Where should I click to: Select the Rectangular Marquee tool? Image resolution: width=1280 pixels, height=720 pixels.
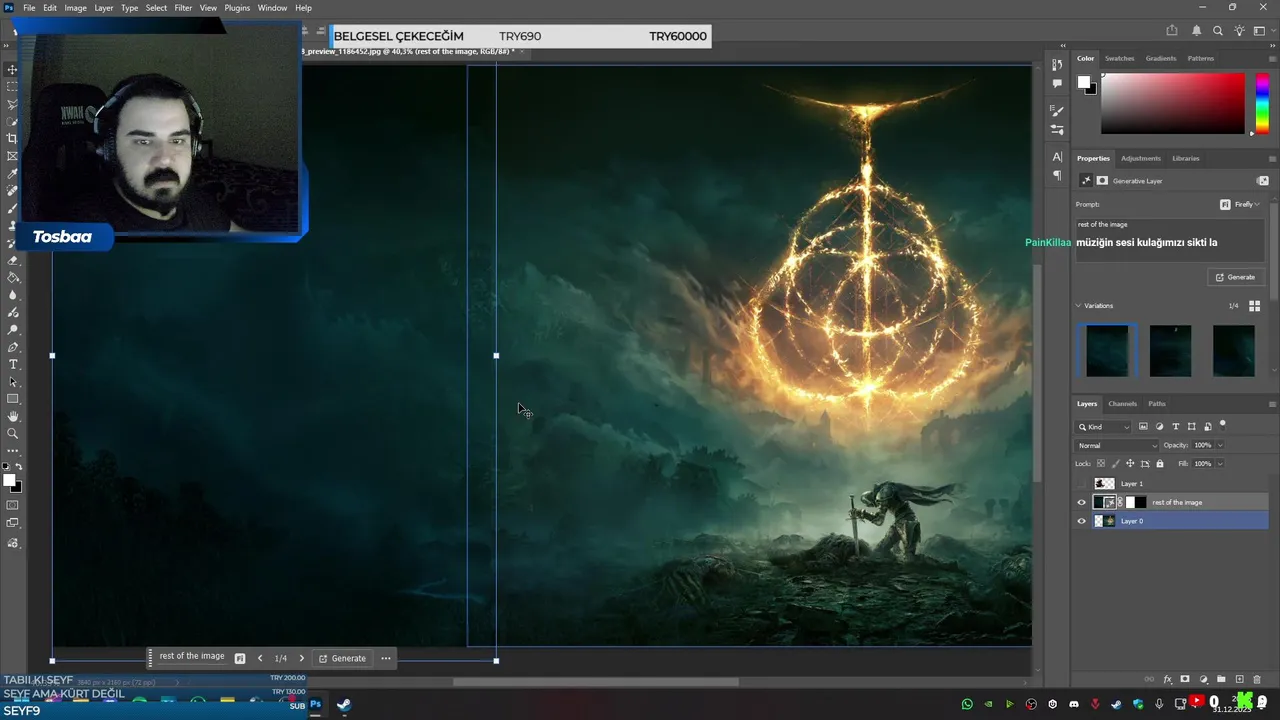pos(12,87)
